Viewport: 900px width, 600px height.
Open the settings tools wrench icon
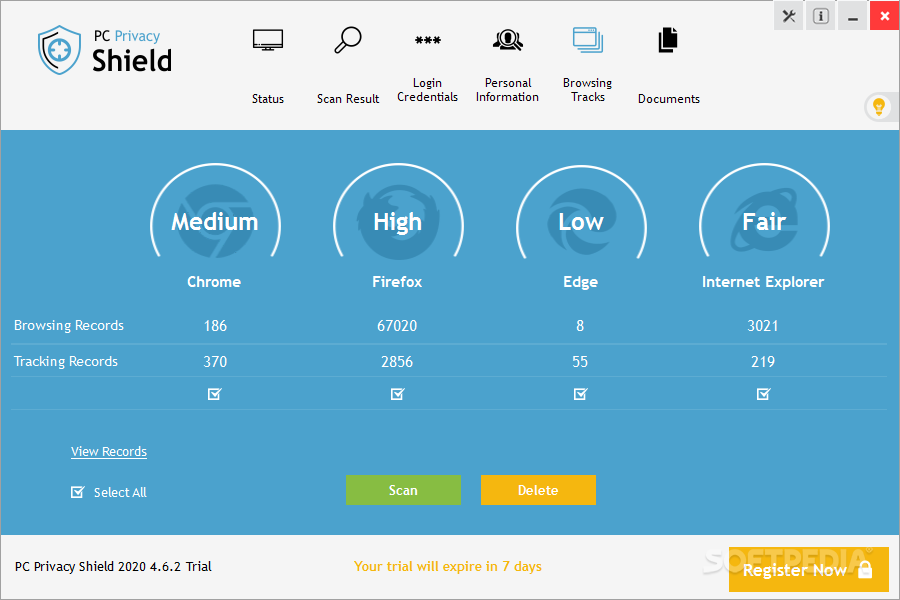[789, 16]
